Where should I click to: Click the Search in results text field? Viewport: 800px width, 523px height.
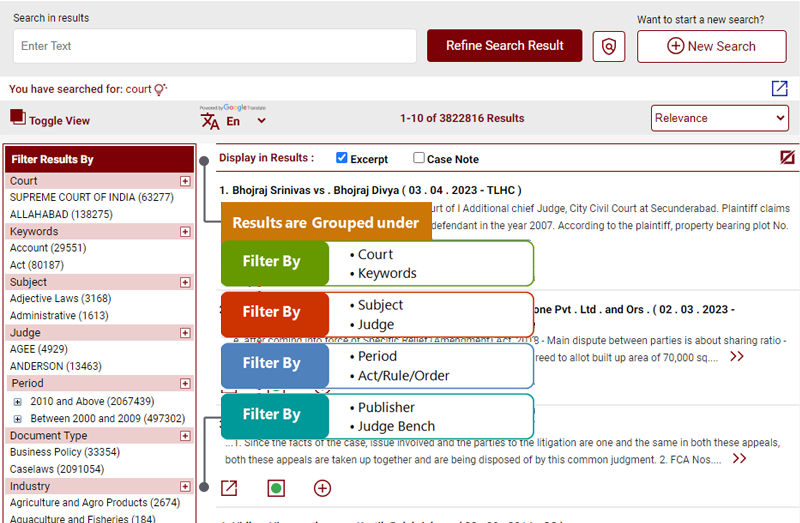point(215,46)
